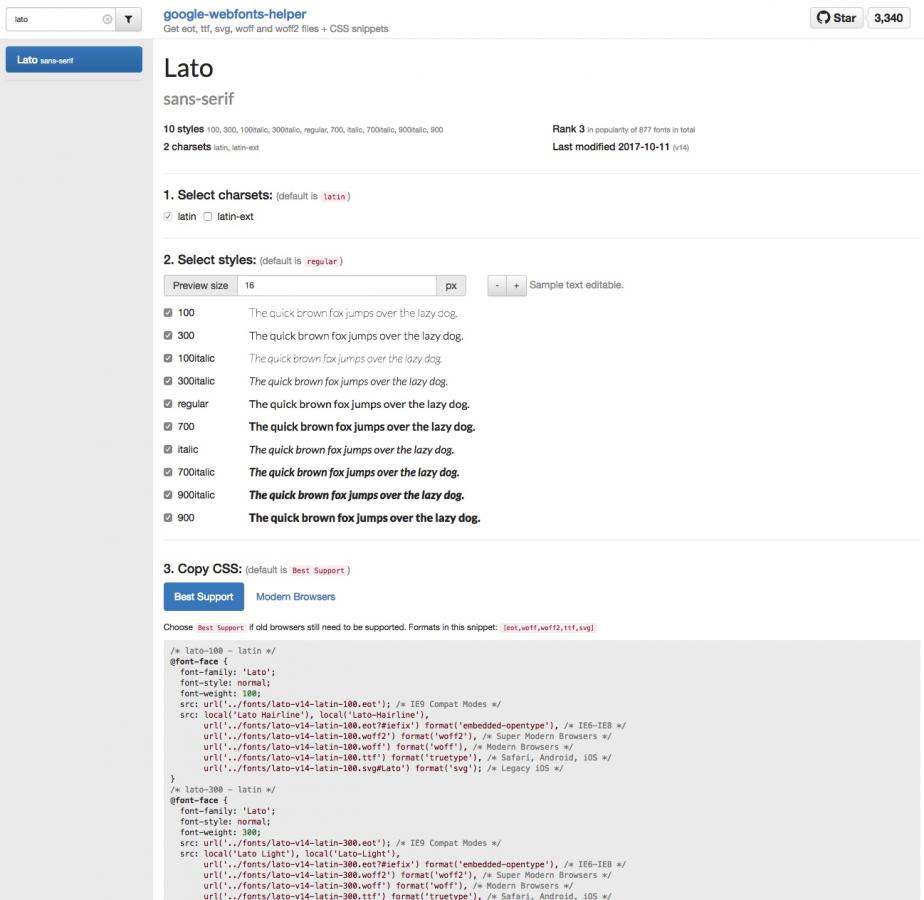The height and width of the screenshot is (900, 924).
Task: Click the px unit label
Action: pyautogui.click(x=451, y=285)
